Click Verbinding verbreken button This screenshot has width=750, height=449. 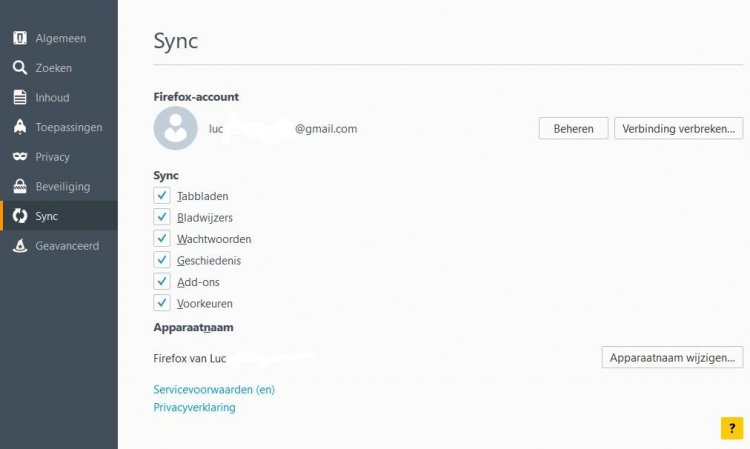[x=679, y=128]
